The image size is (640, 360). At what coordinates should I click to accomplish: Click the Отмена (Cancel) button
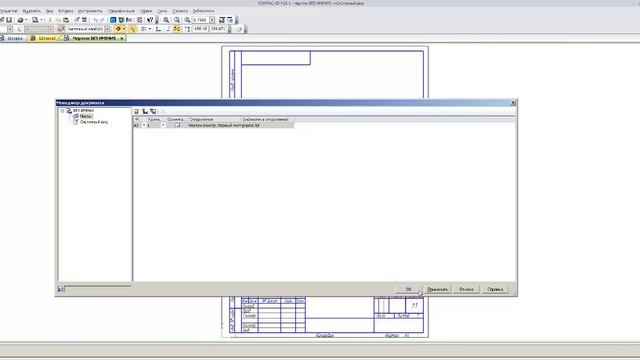tap(466, 289)
